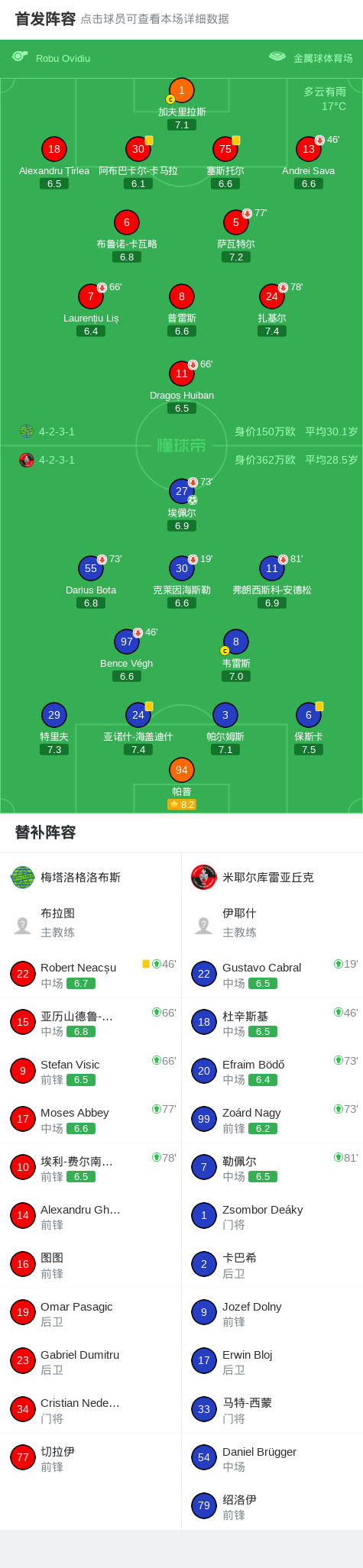Tap the stadium icon next to 金属球体育场

click(x=277, y=57)
